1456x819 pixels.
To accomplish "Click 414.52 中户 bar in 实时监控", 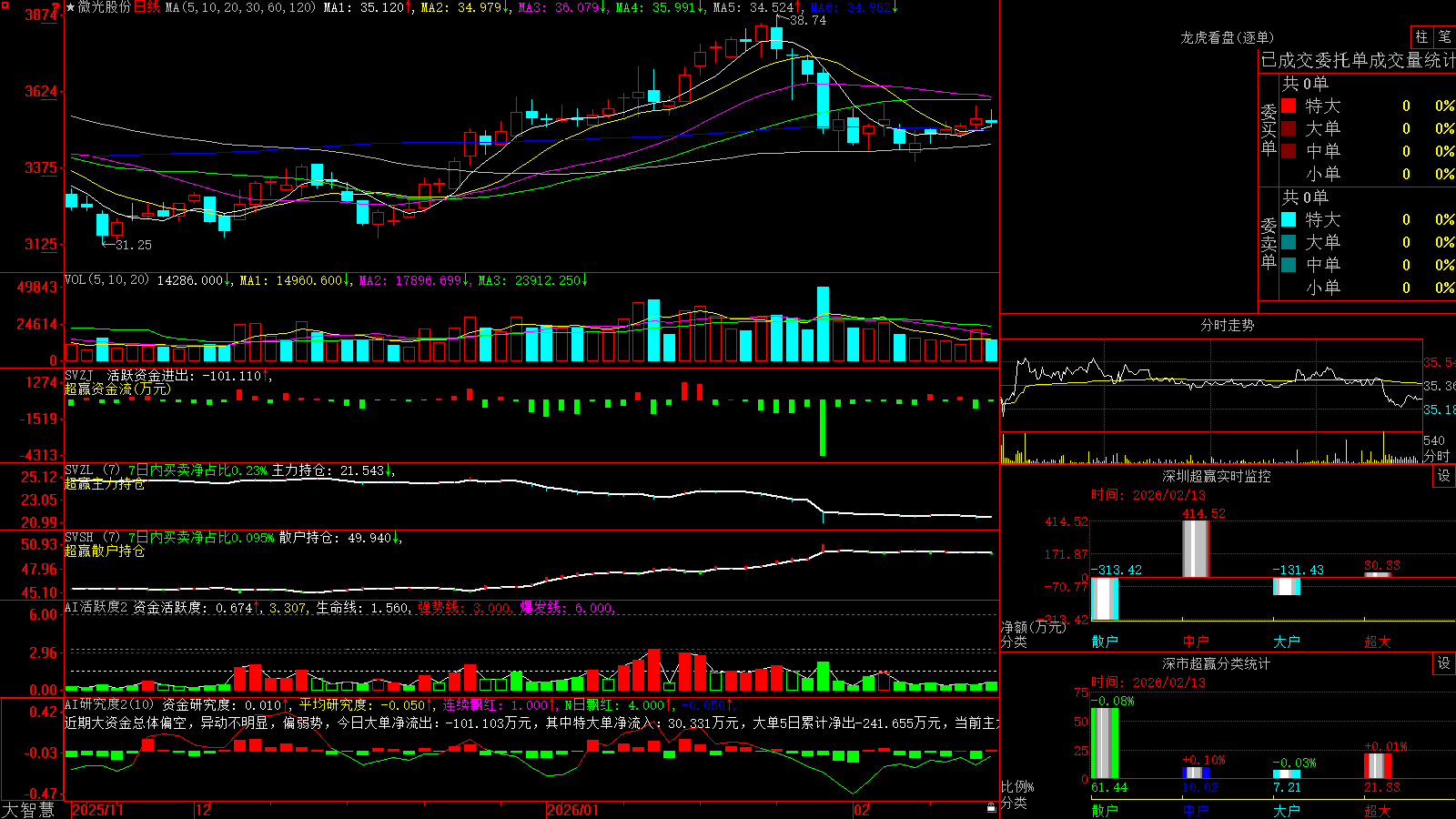I will [1195, 548].
